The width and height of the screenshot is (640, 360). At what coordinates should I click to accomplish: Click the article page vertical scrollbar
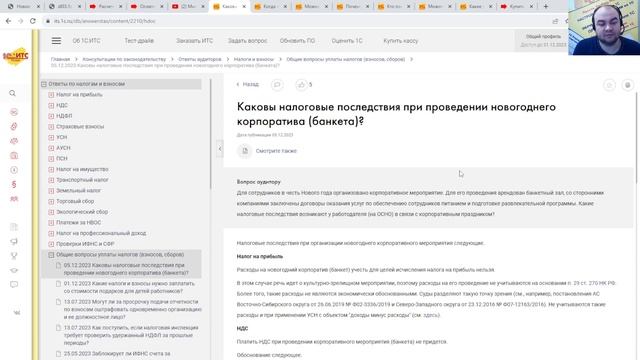pos(636,138)
